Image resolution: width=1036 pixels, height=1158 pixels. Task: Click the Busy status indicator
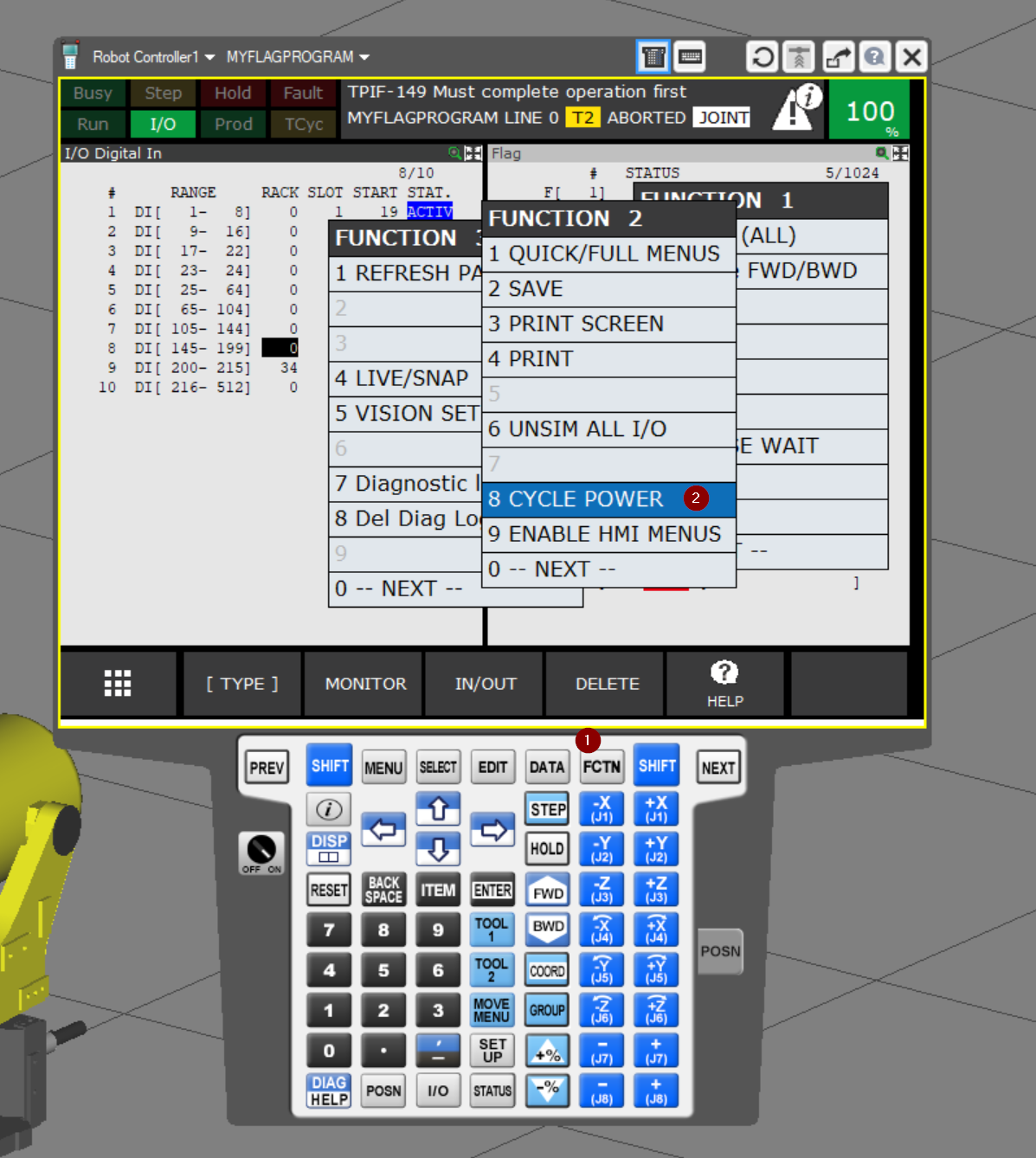click(93, 93)
